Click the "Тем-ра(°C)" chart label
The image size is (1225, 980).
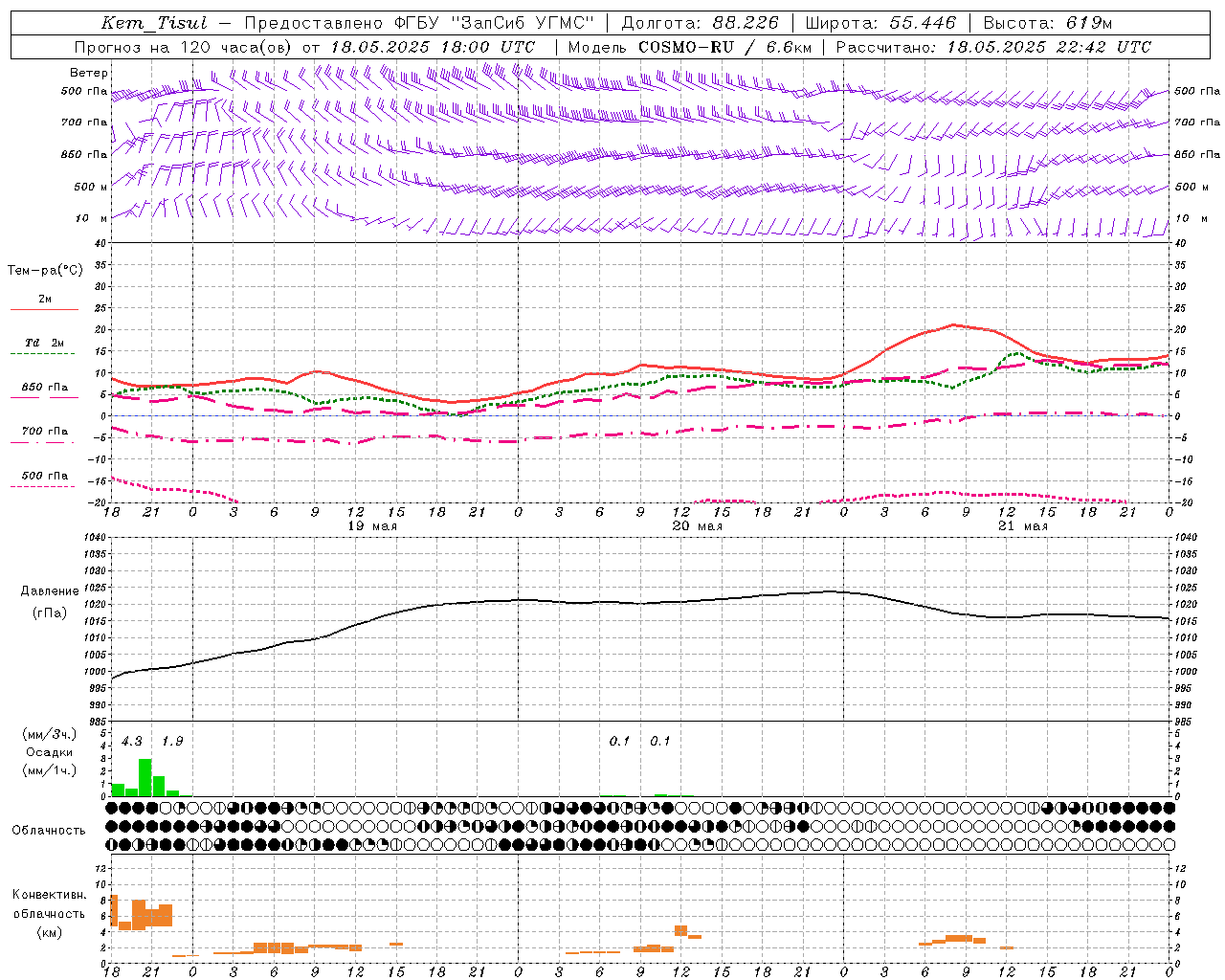coord(46,271)
